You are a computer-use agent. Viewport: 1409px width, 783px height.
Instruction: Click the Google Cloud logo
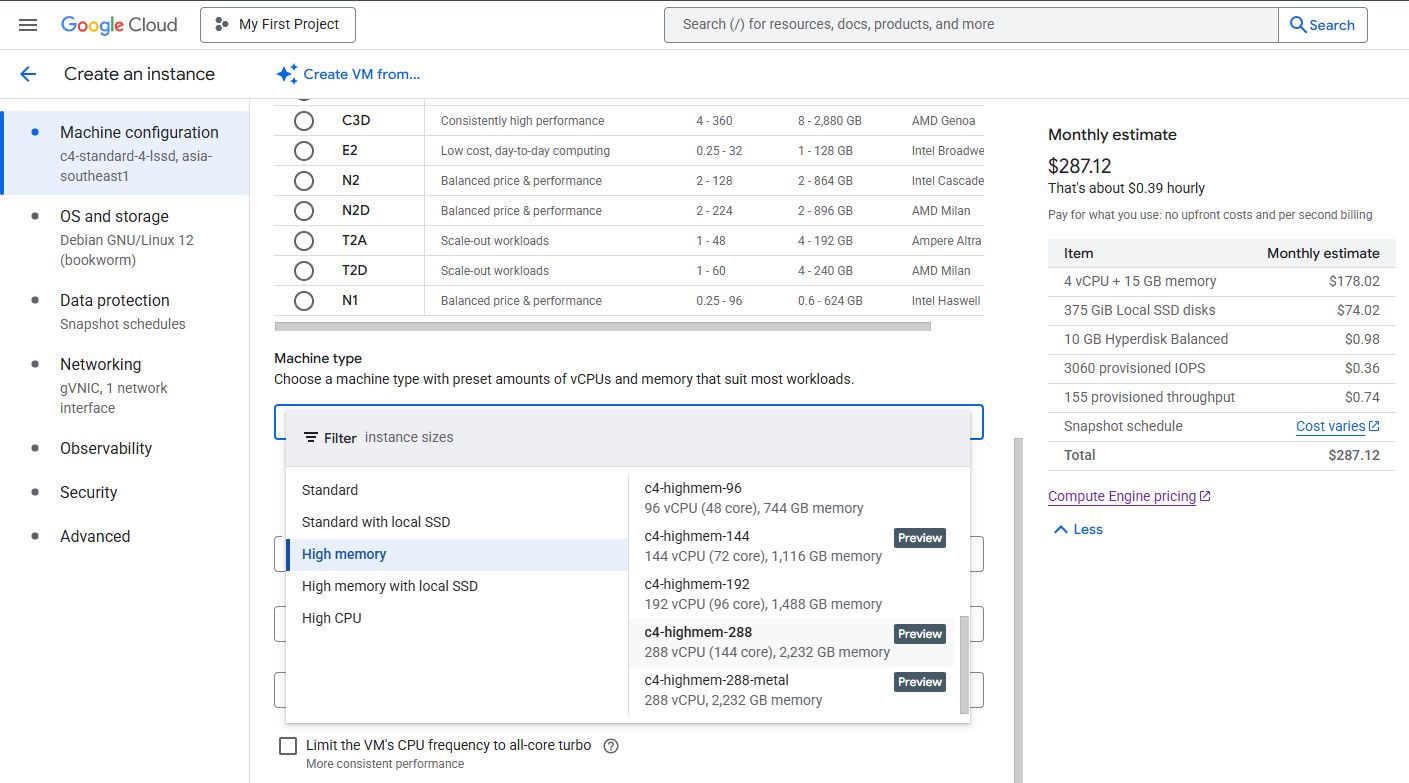(x=119, y=25)
